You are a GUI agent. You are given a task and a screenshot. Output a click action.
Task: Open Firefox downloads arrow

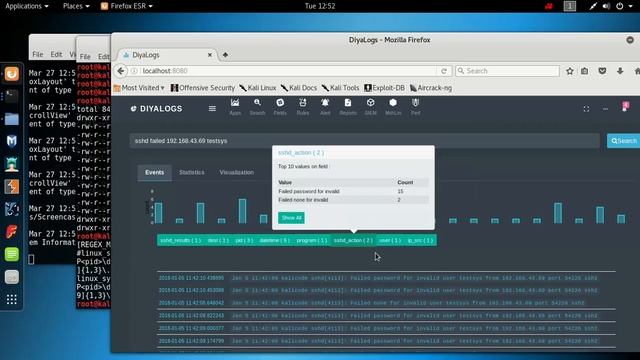point(620,71)
